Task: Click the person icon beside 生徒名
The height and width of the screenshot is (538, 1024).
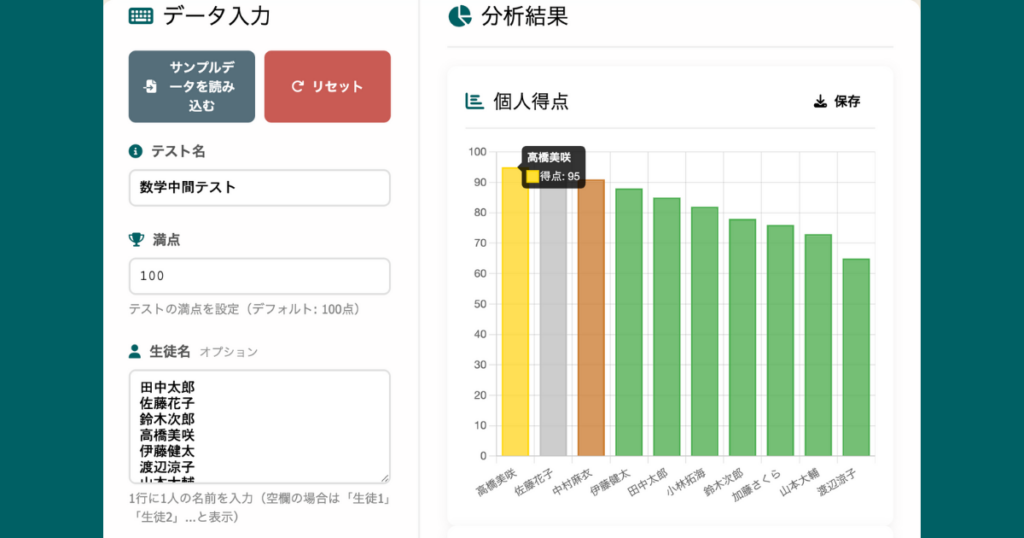Action: (136, 352)
